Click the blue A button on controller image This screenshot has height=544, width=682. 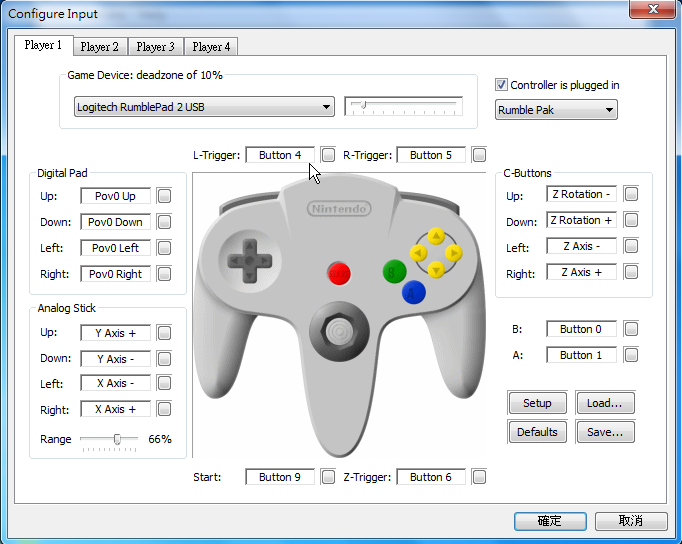pos(414,292)
